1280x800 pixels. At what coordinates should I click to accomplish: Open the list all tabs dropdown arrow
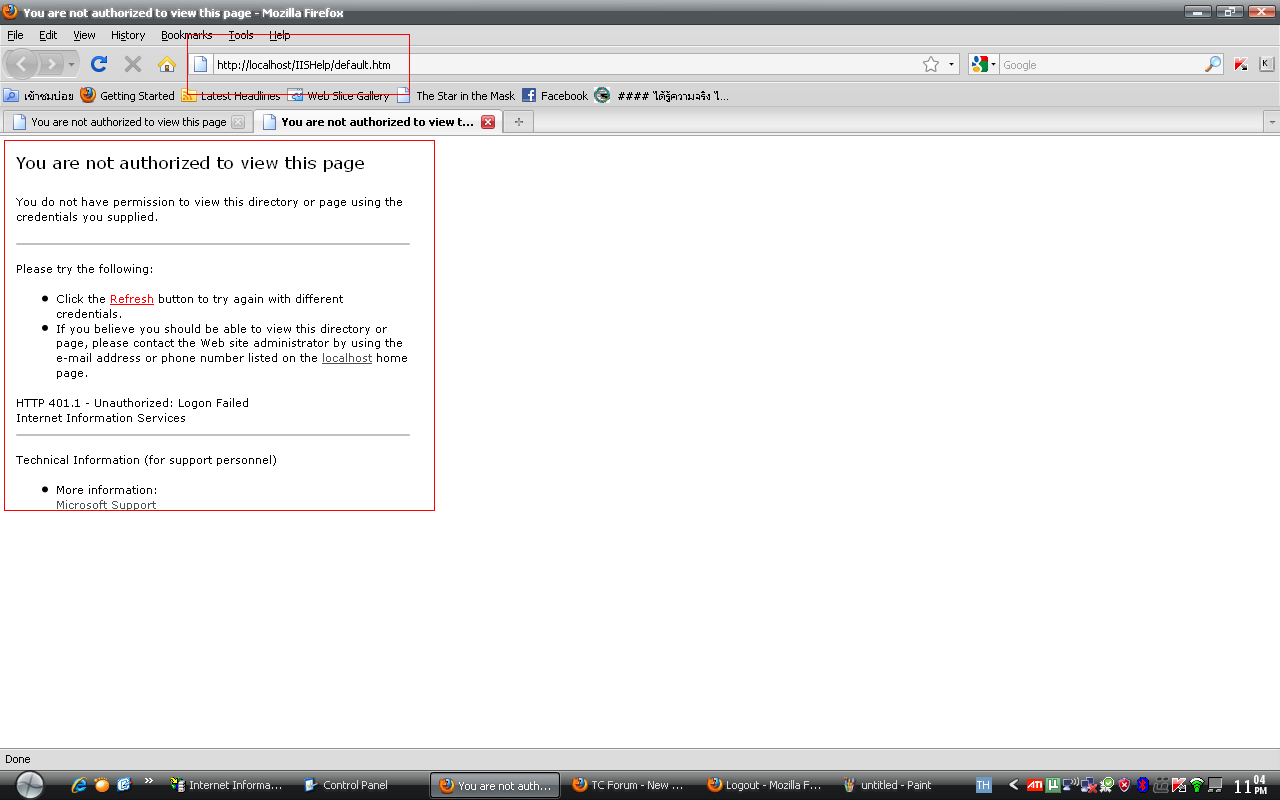[1272, 122]
